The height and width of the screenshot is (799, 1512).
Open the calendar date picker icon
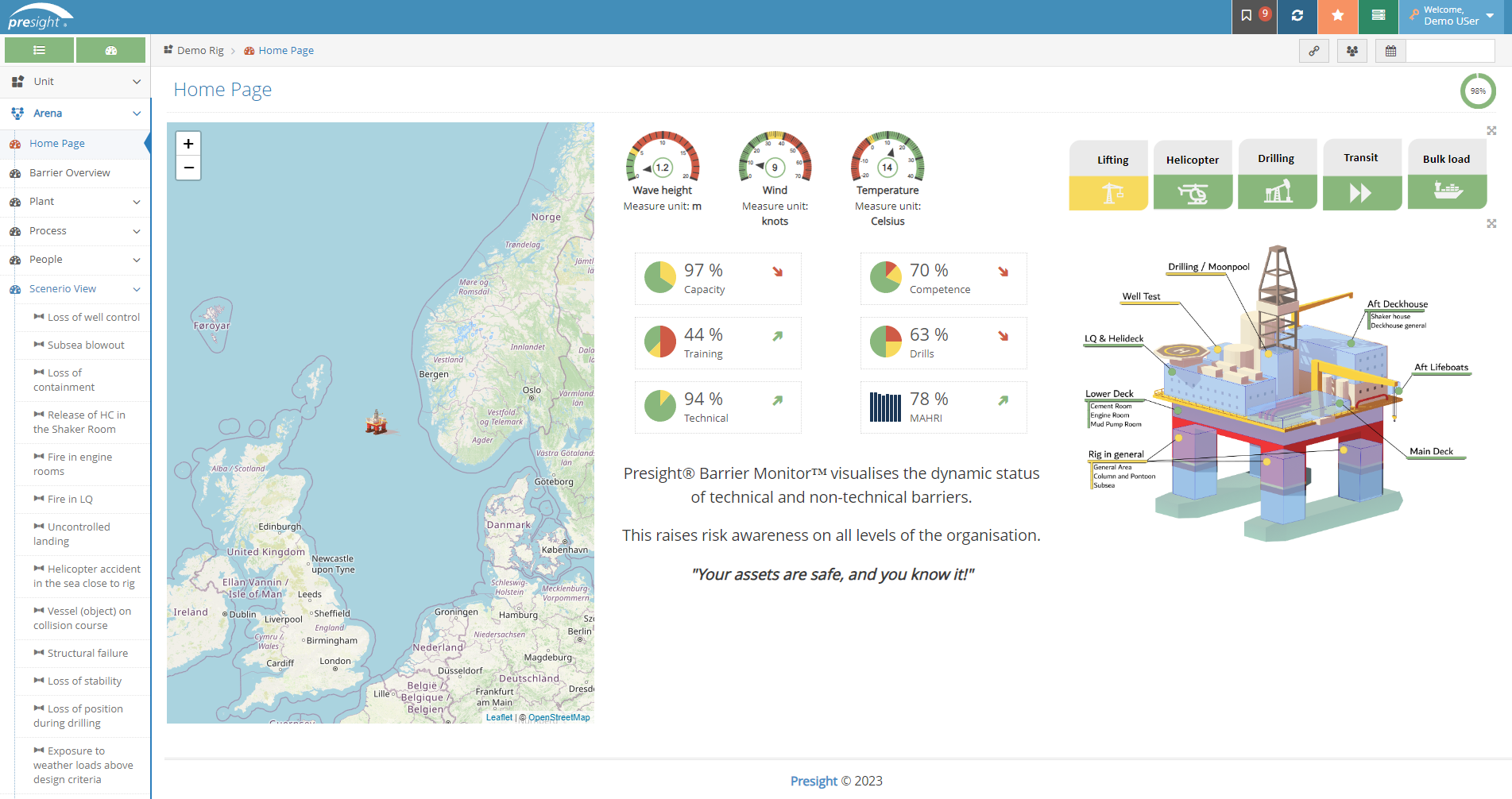[1390, 50]
